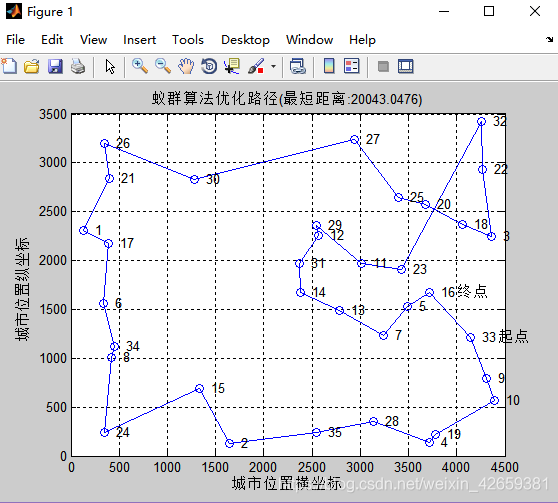Activate the Zoom In tool
Image resolution: width=558 pixels, height=503 pixels.
click(140, 66)
